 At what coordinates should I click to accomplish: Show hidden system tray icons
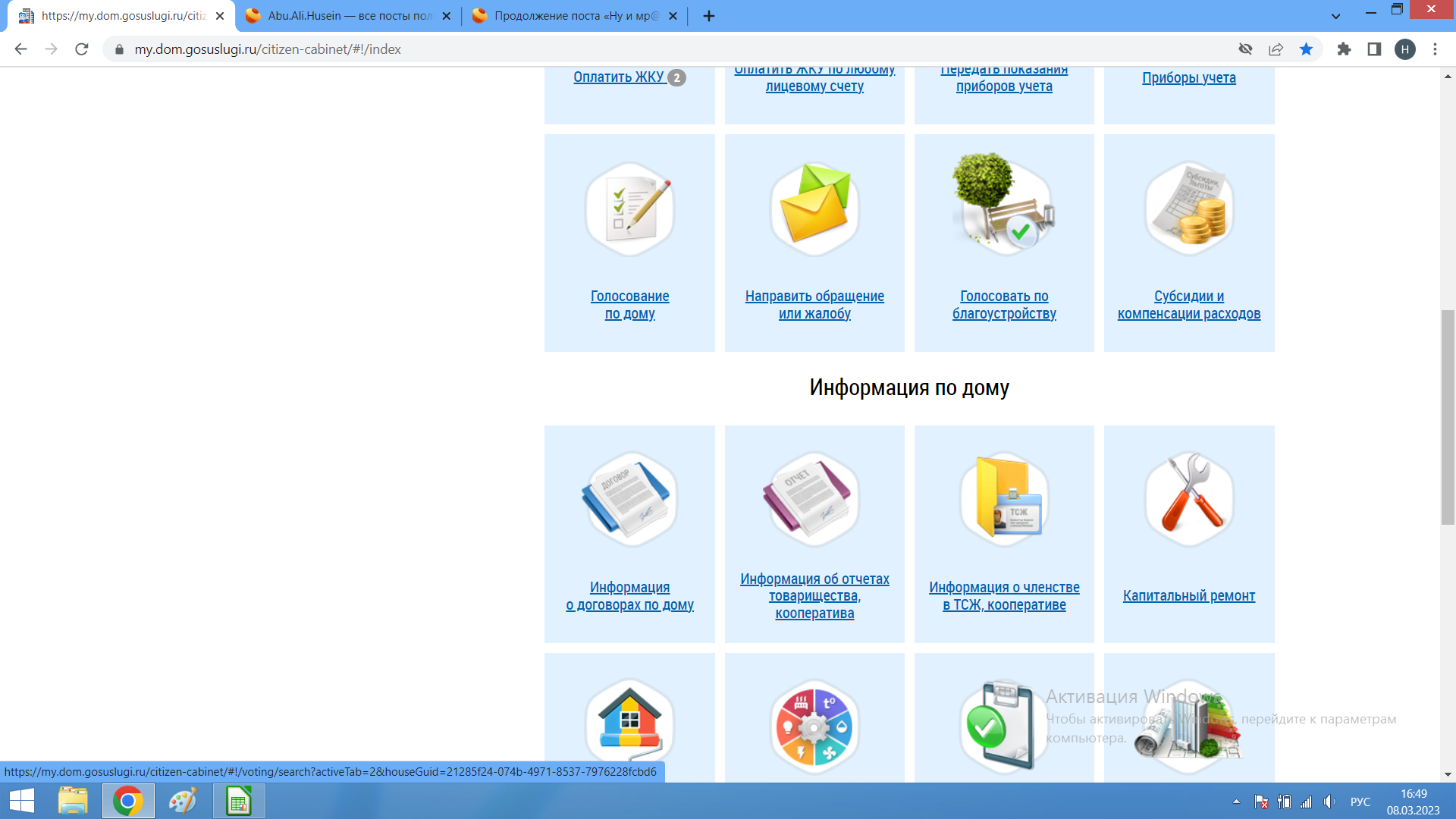click(x=1236, y=802)
